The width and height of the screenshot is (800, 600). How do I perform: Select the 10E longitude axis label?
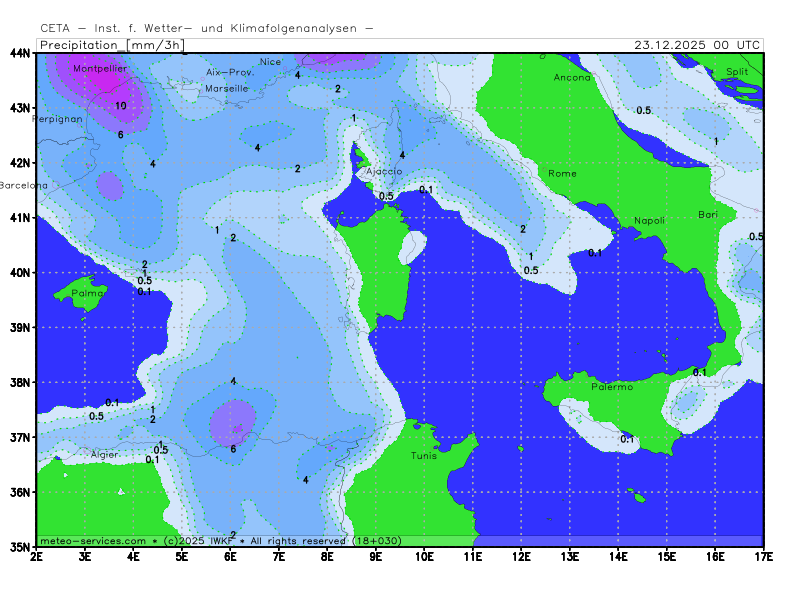[423, 554]
